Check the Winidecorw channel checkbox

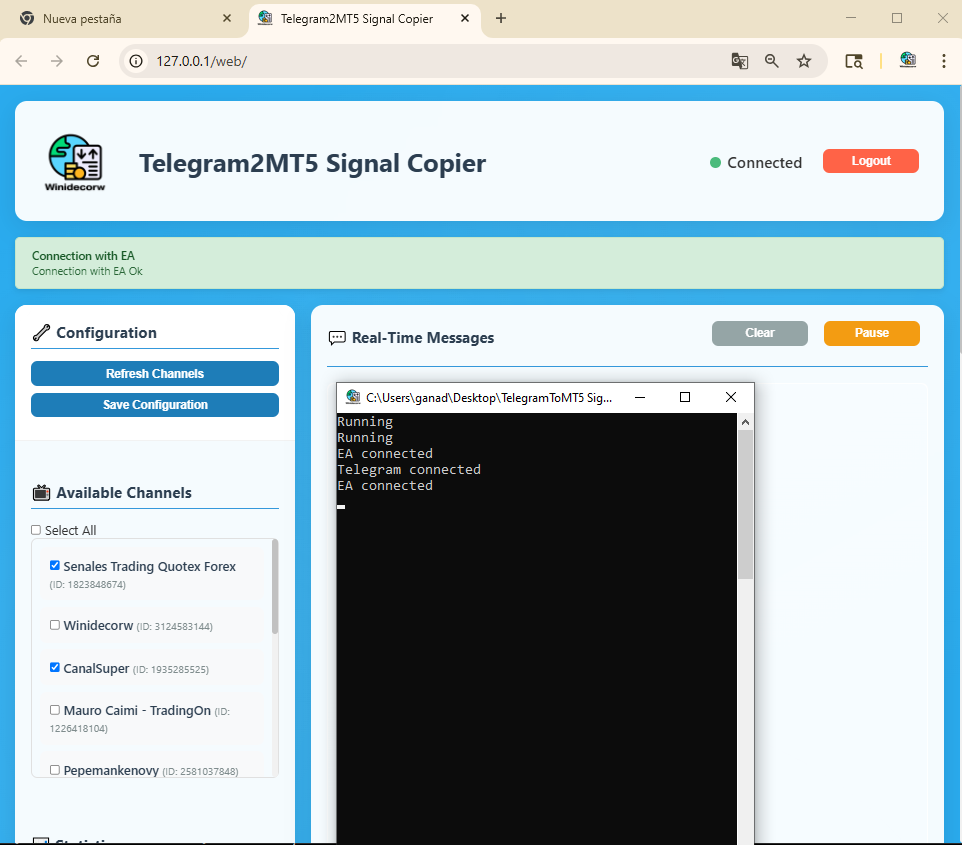coord(55,625)
